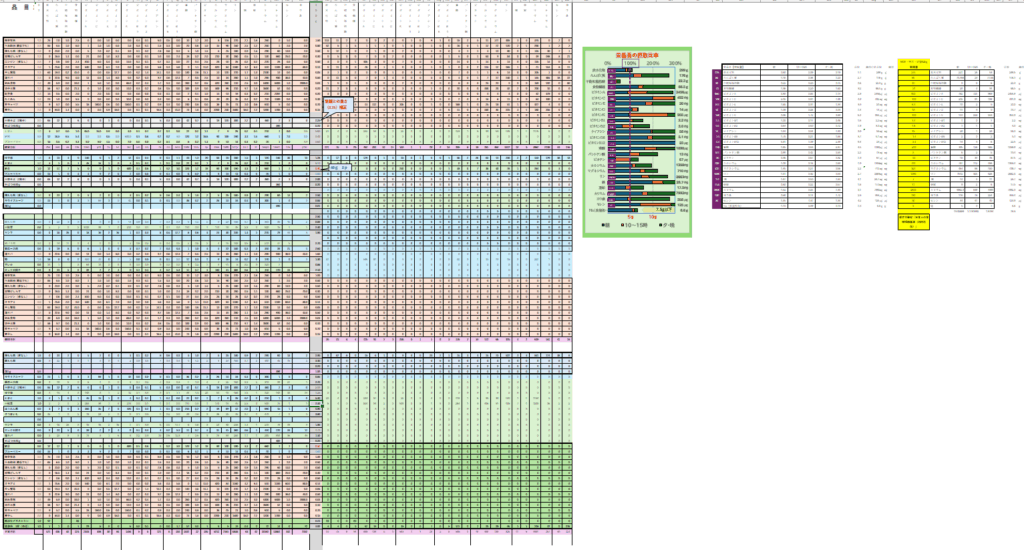Screen dimensions: 1024x550
Task: Click the red 5g label under chart
Action: [631, 216]
